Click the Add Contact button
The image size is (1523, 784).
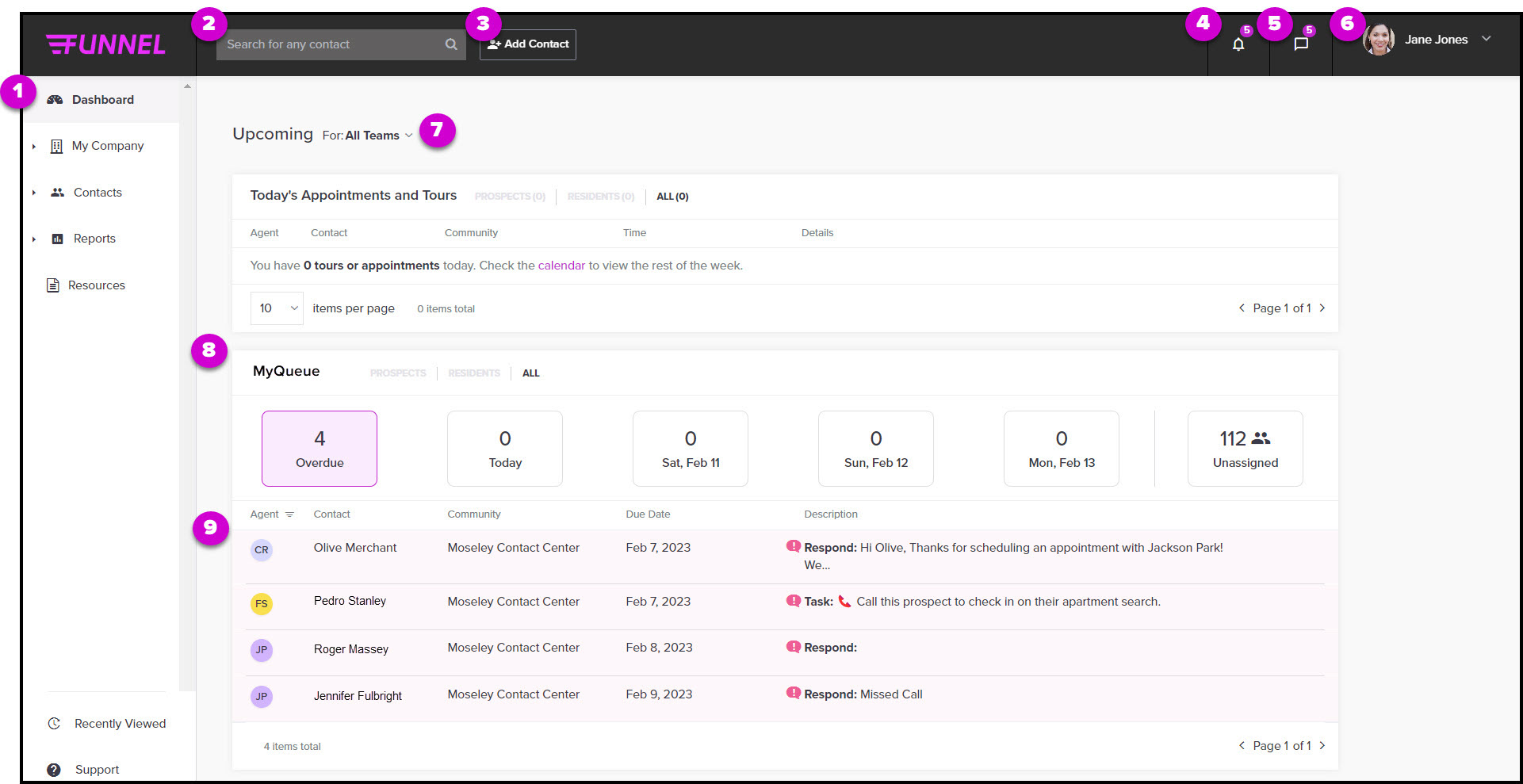(527, 44)
